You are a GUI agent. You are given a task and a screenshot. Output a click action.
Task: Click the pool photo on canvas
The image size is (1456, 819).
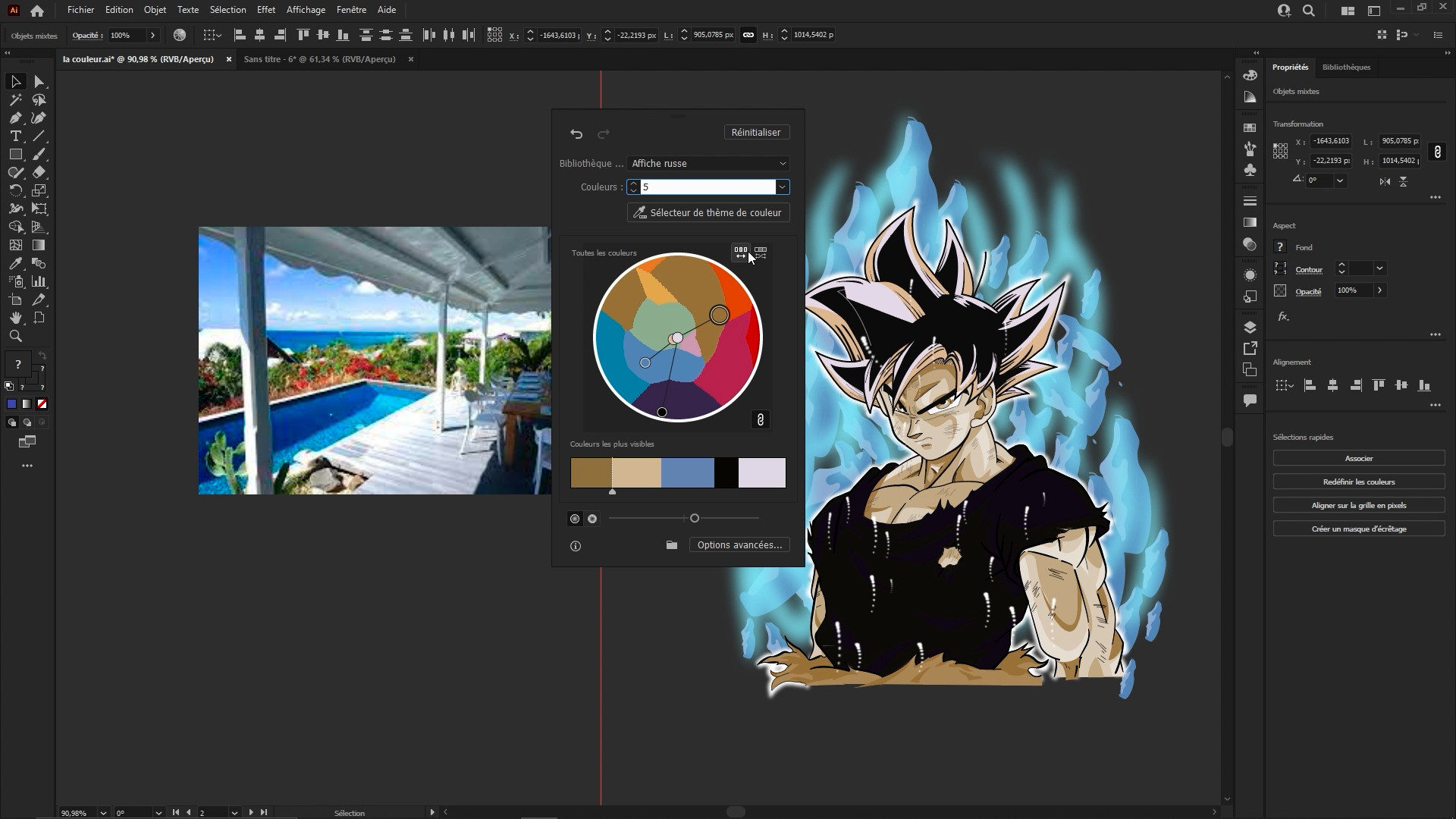[x=375, y=361]
